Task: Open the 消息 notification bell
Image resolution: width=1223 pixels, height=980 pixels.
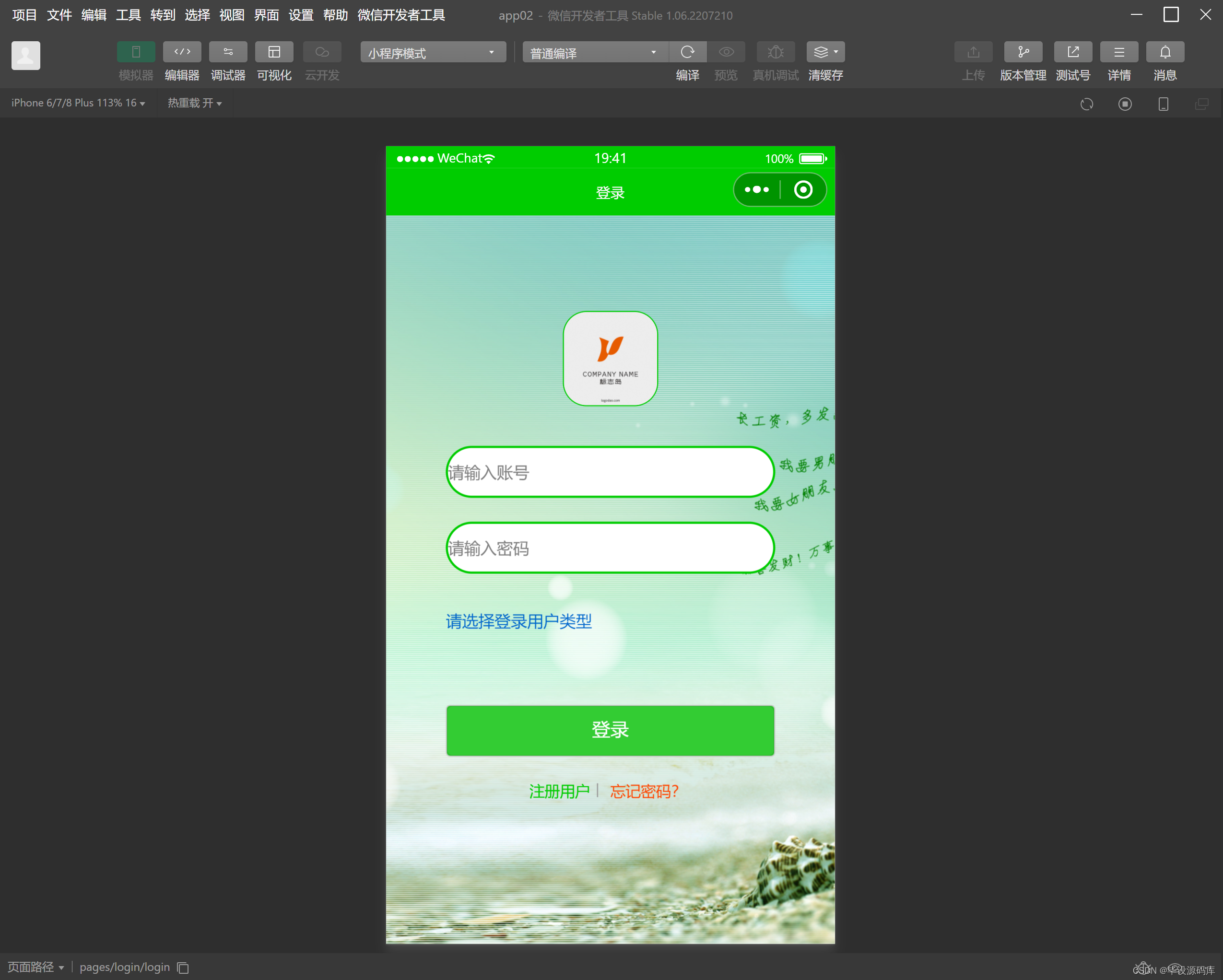Action: point(1165,52)
